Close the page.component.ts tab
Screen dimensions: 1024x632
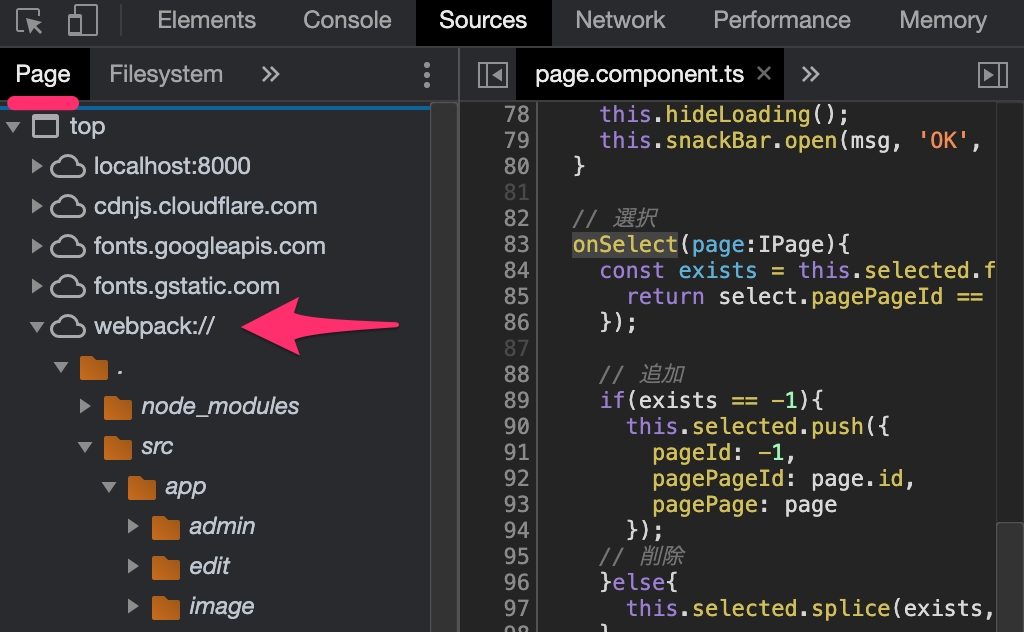click(x=763, y=73)
